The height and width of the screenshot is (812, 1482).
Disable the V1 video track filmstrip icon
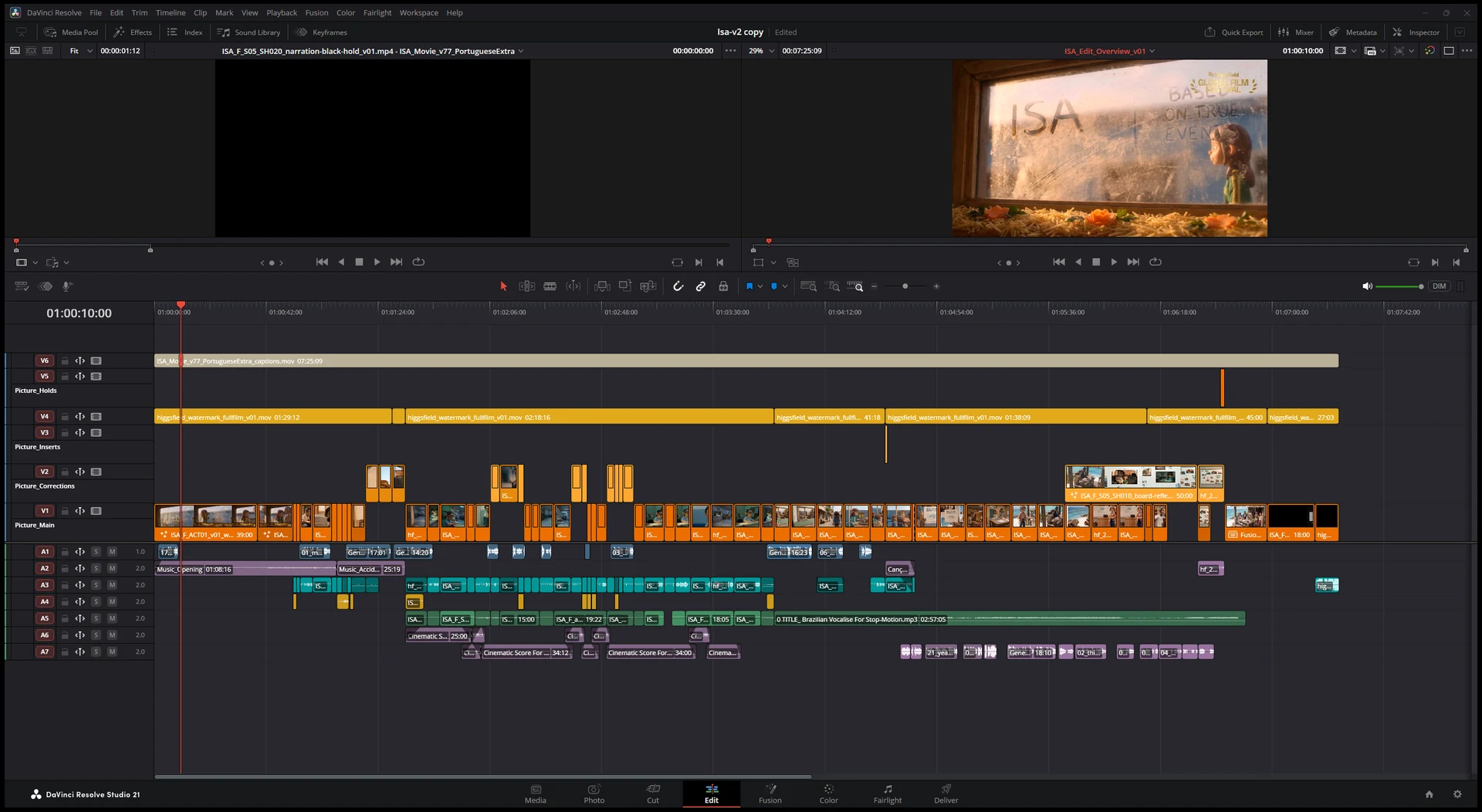pos(96,511)
